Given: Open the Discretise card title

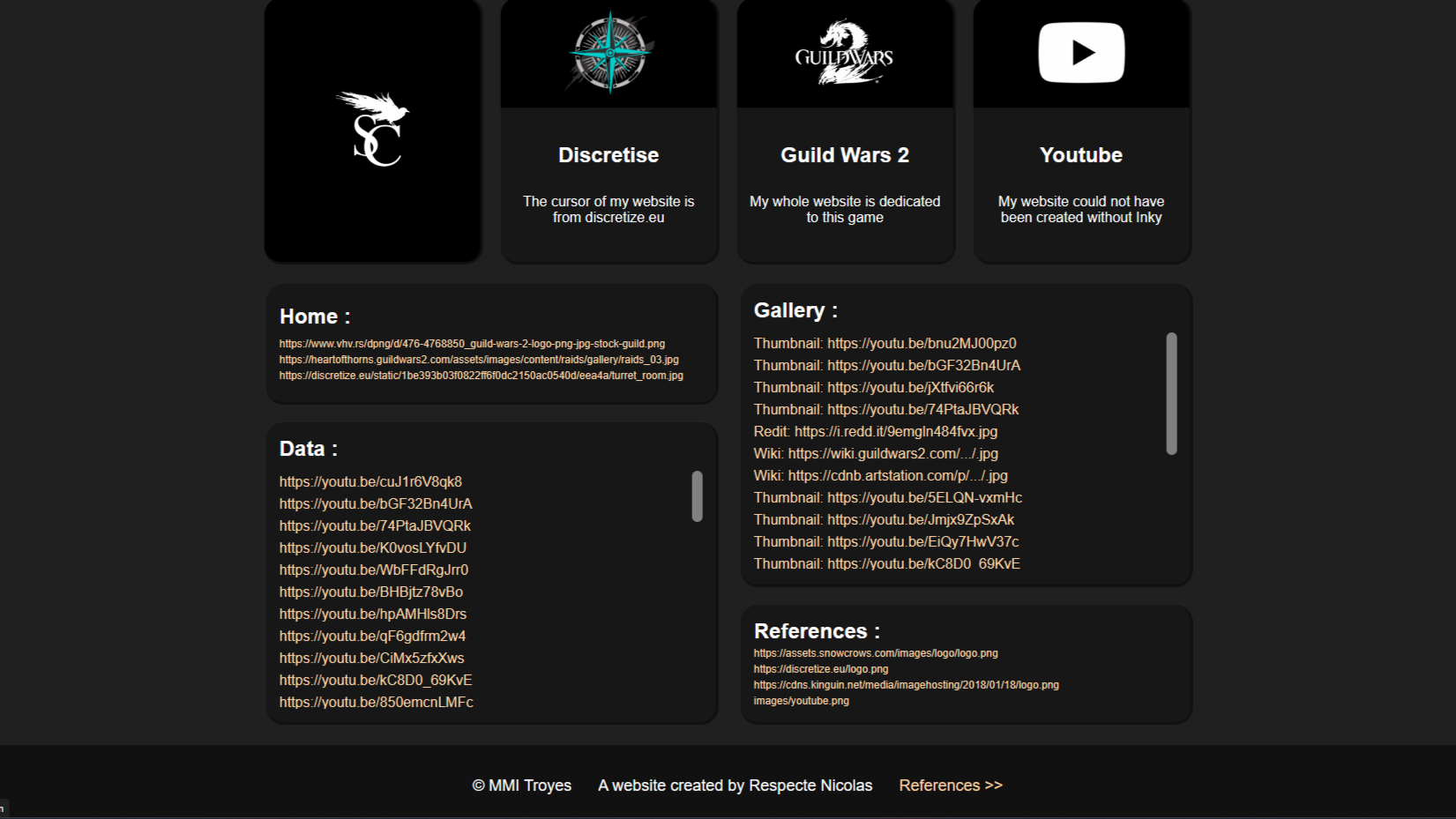Looking at the screenshot, I should click(609, 155).
